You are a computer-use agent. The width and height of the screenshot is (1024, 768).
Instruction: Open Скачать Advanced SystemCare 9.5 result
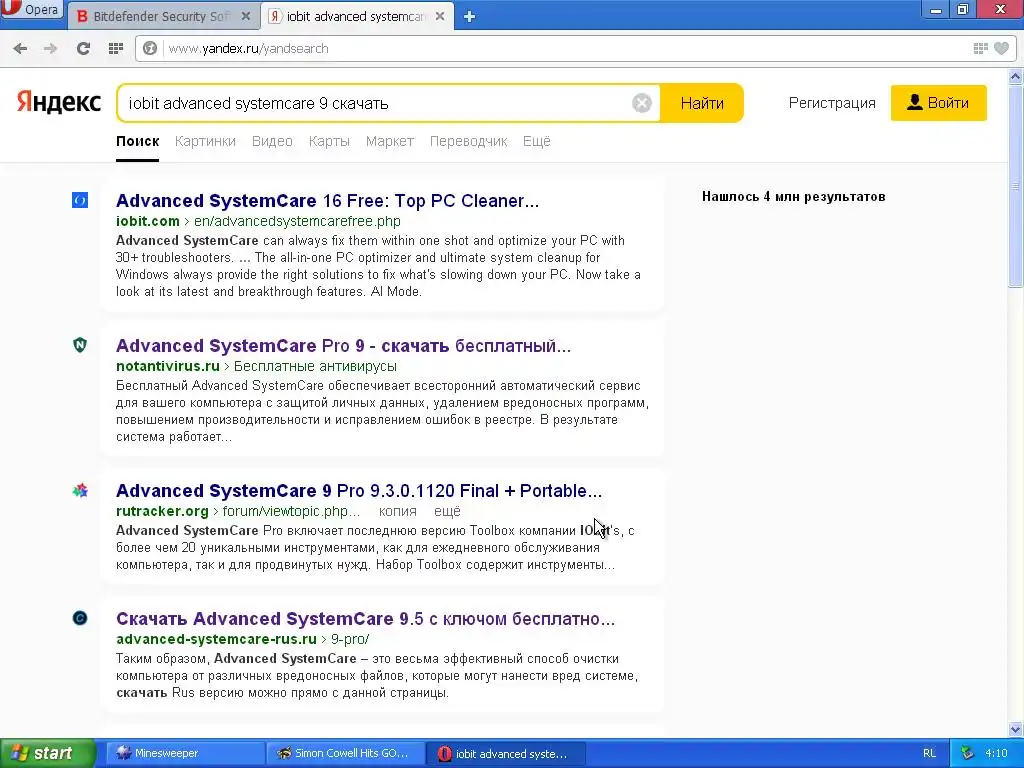tap(366, 618)
